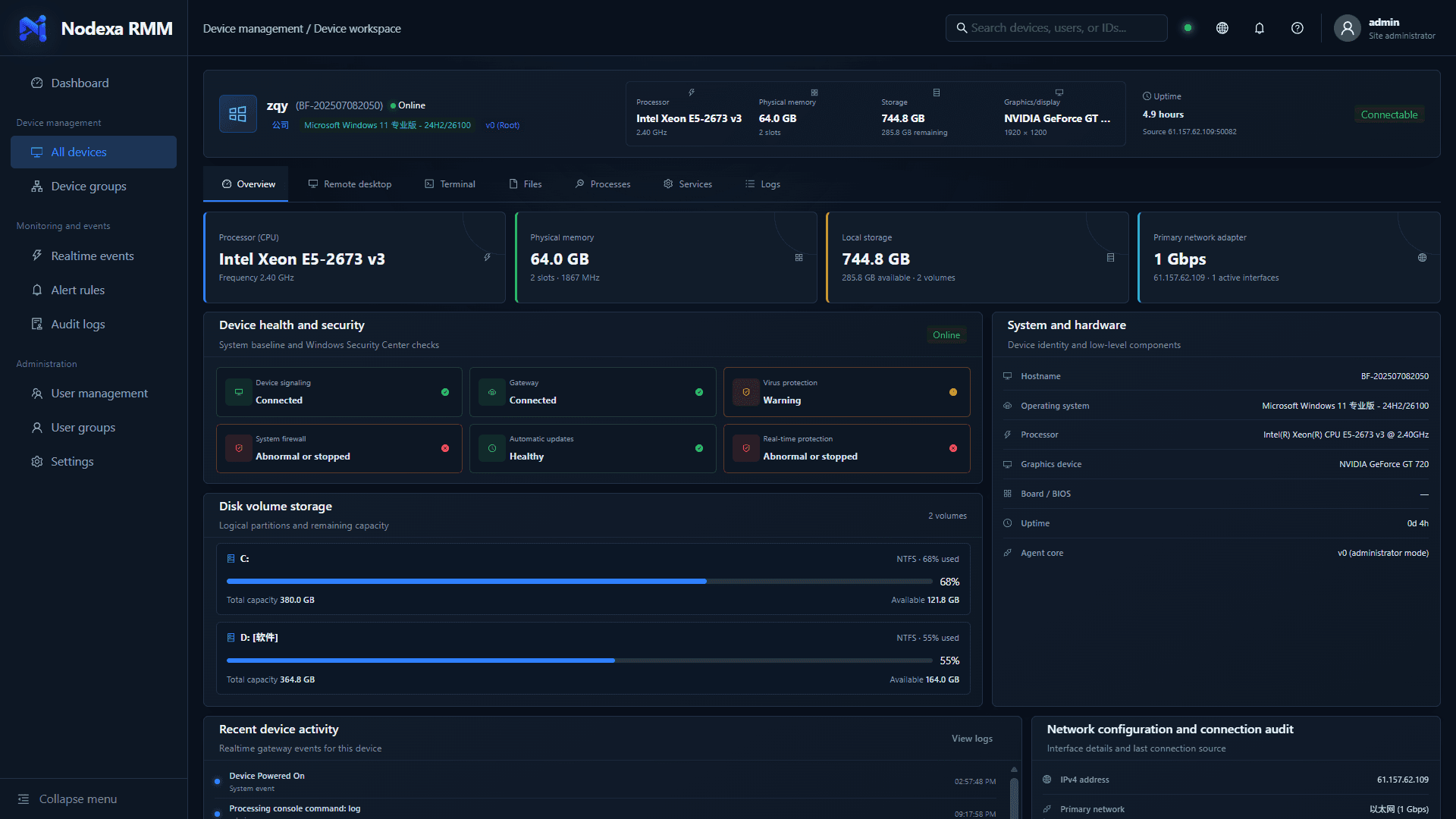Click the Virus protection shield icon
1456x819 pixels.
746,392
